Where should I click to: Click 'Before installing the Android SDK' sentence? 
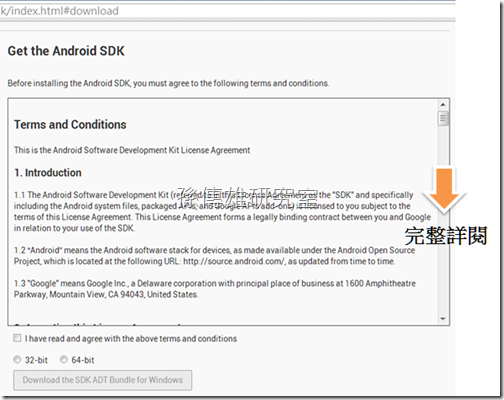(x=168, y=83)
